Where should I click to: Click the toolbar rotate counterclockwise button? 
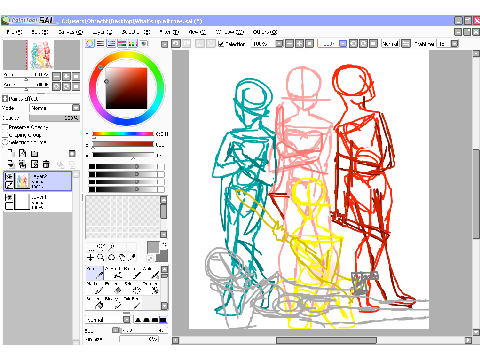(354, 44)
